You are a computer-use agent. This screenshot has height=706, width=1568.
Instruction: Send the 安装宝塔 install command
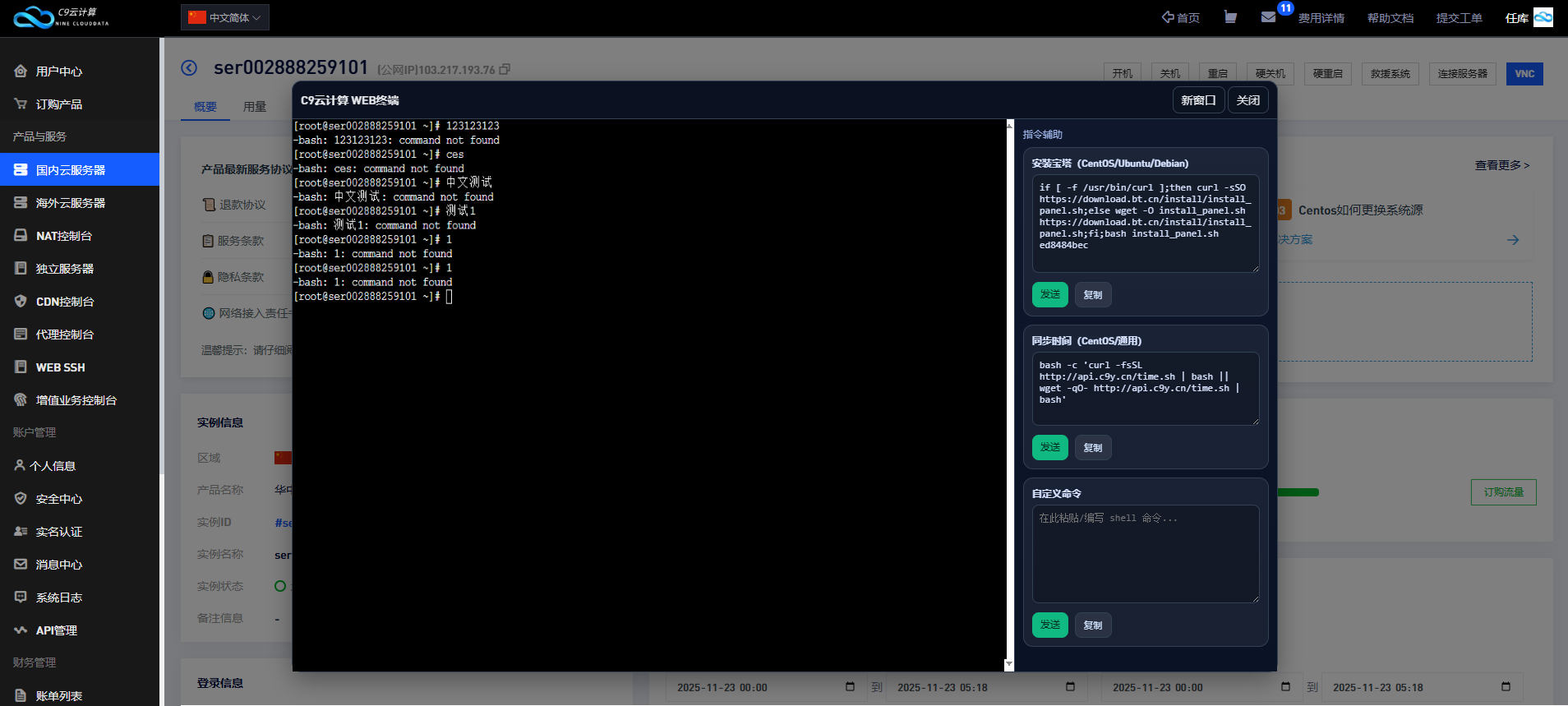click(x=1050, y=294)
